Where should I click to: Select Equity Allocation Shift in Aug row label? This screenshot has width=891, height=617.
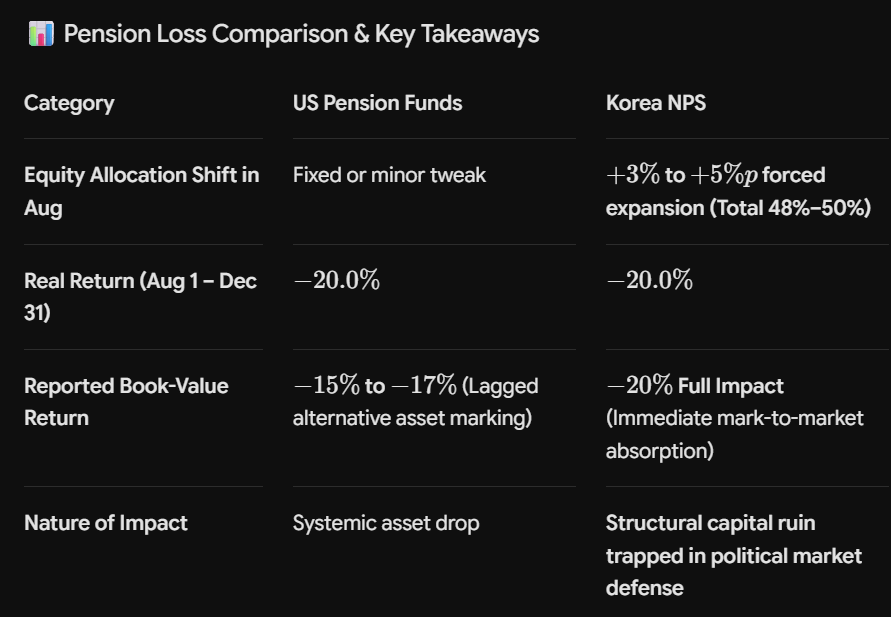click(x=141, y=191)
